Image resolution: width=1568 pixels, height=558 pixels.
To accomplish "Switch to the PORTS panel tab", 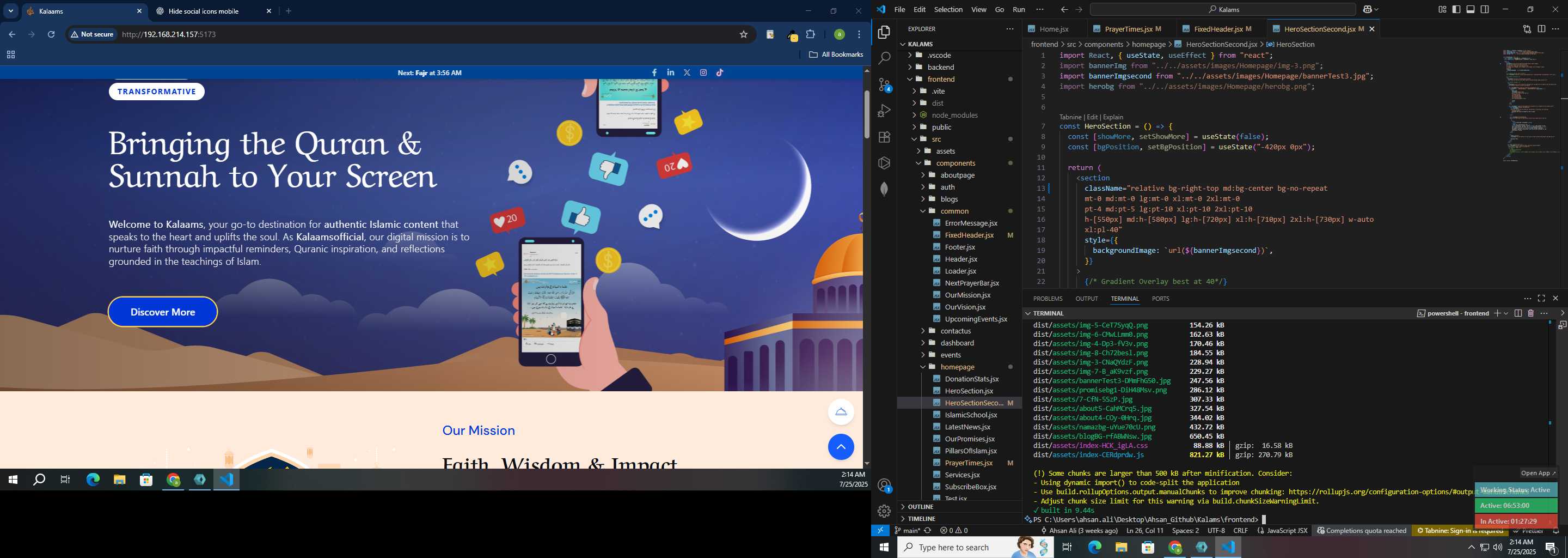I will click(x=1160, y=299).
